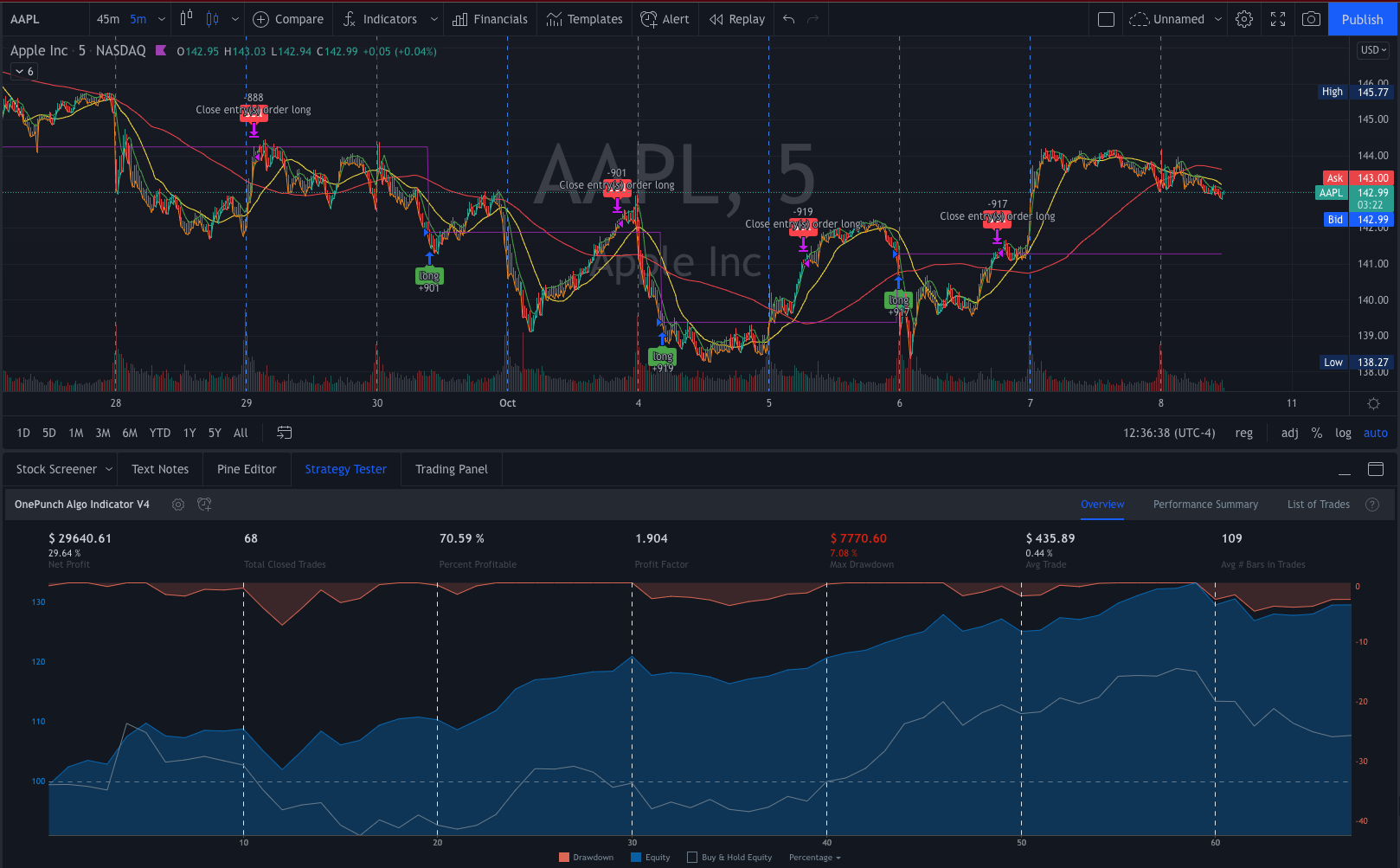Open the Pine Editor tab
1400x868 pixels.
click(x=247, y=469)
